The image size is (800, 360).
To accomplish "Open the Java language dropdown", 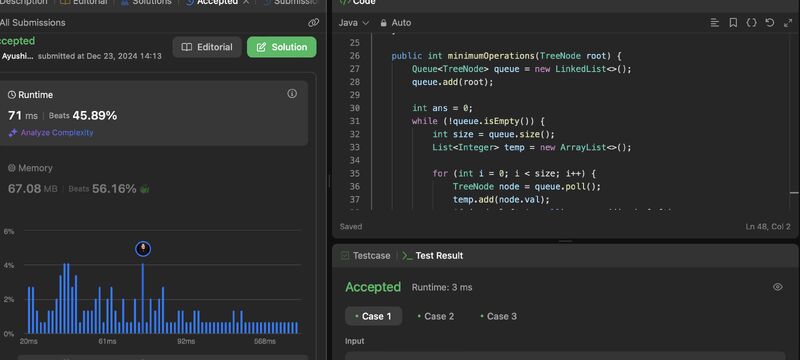I will click(354, 23).
